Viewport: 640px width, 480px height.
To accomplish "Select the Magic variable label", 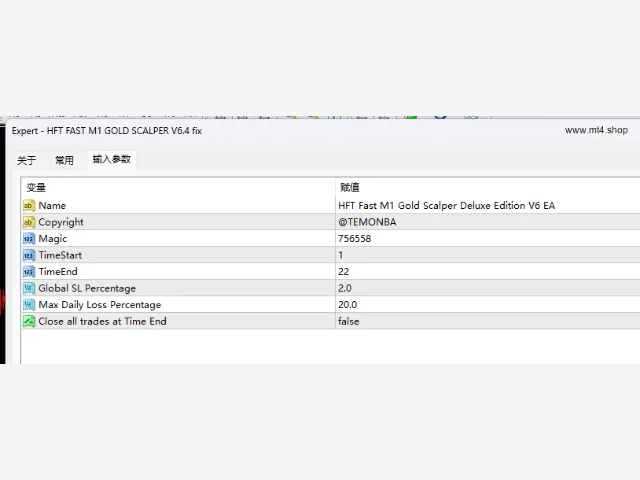I will (53, 239).
